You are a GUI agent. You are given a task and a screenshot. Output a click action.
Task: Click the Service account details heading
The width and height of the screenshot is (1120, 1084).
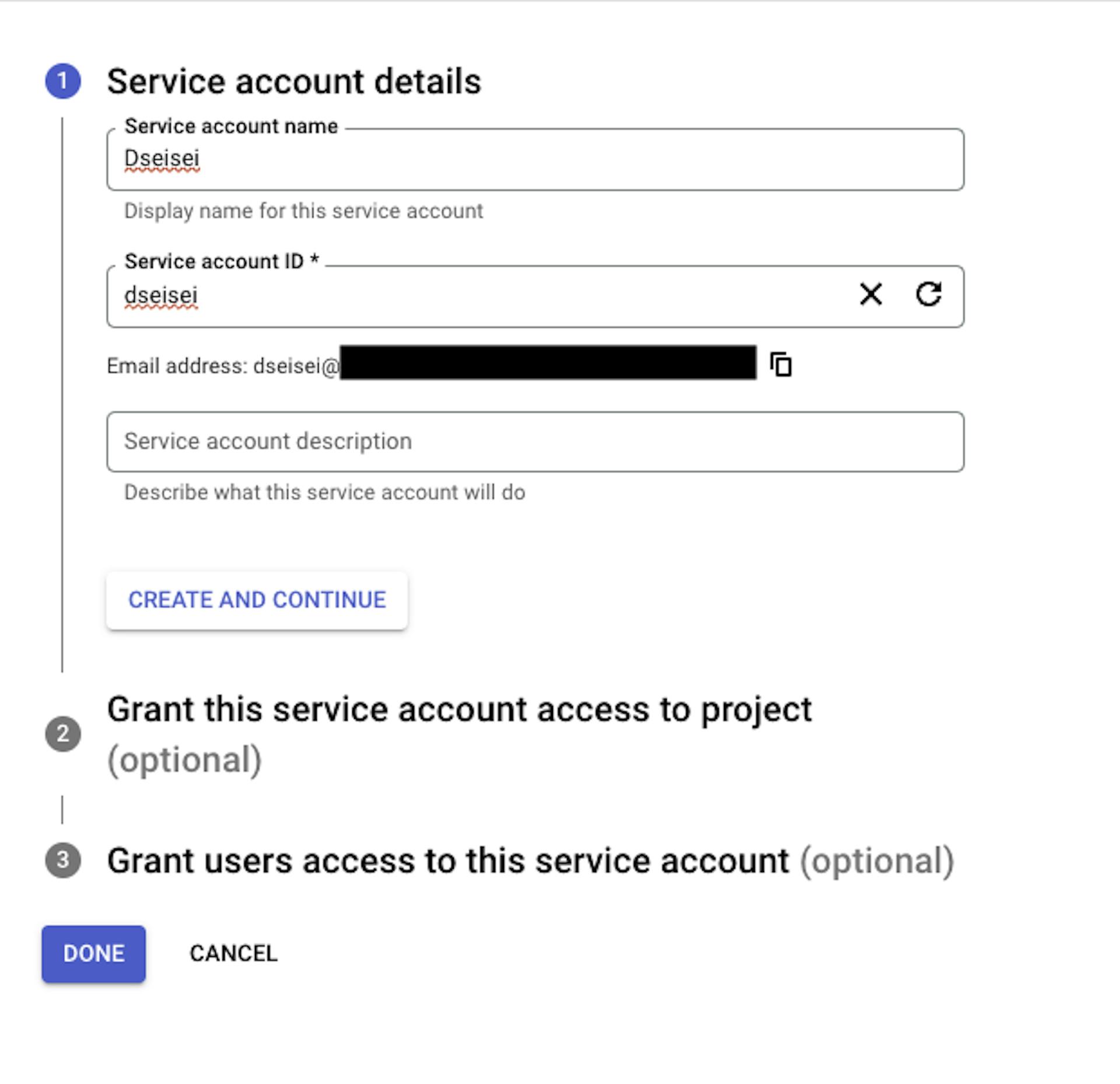[294, 81]
